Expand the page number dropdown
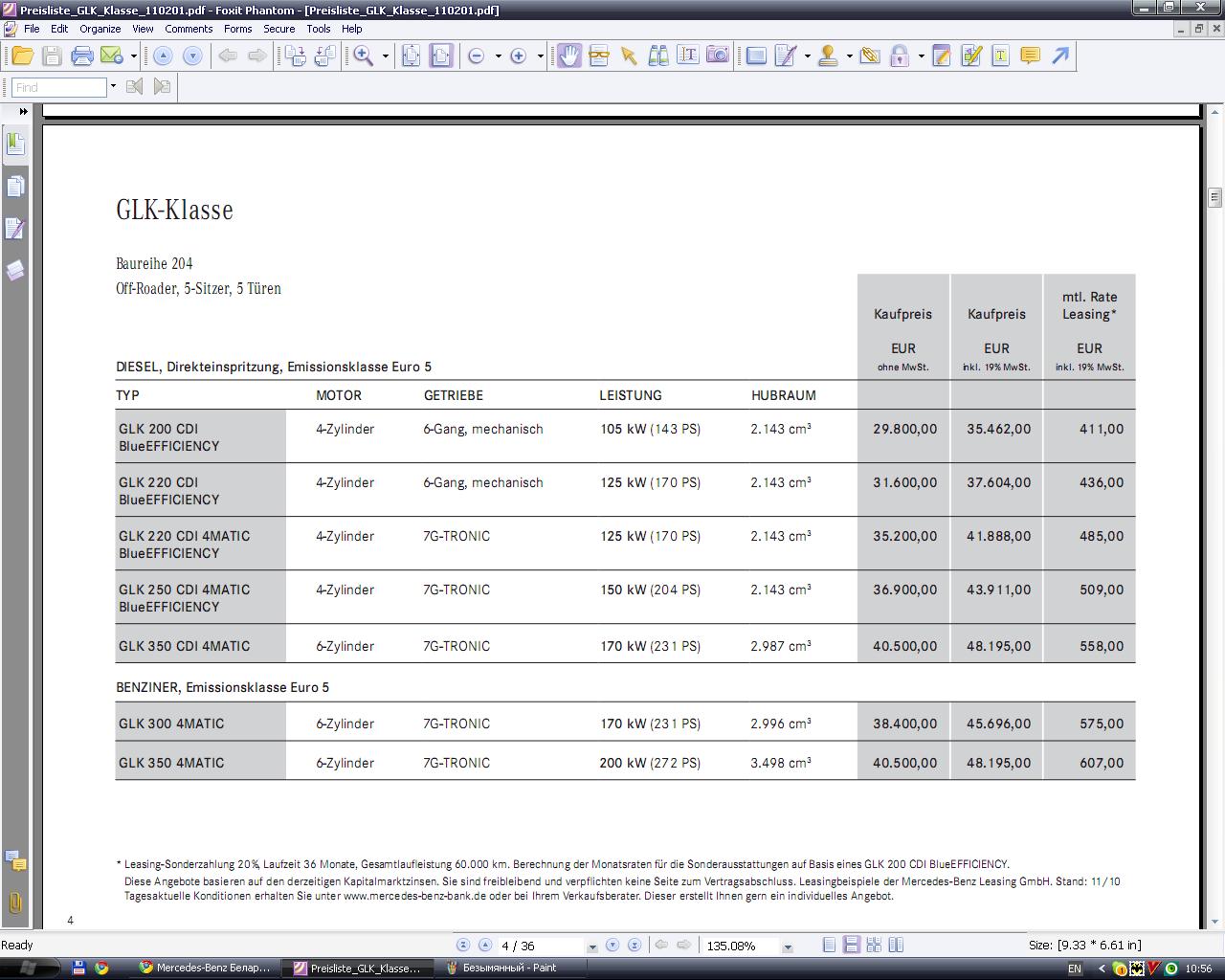1225x980 pixels. pos(592,947)
